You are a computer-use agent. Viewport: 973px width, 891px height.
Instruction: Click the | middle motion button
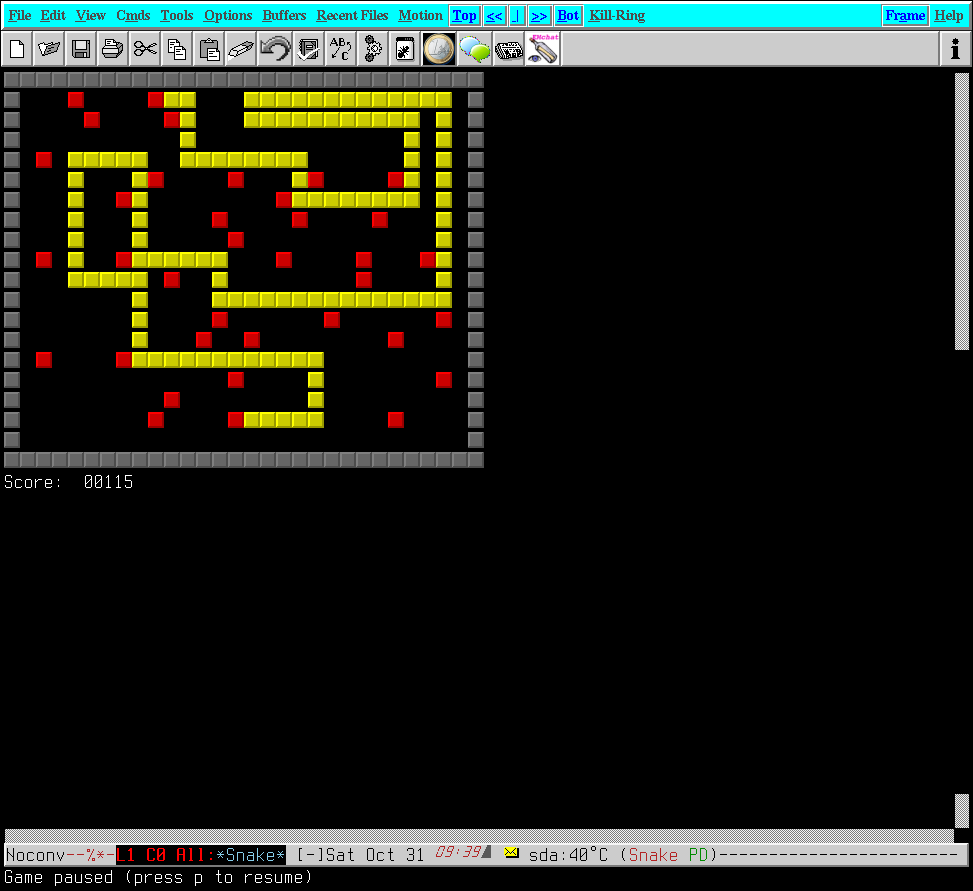(x=517, y=16)
